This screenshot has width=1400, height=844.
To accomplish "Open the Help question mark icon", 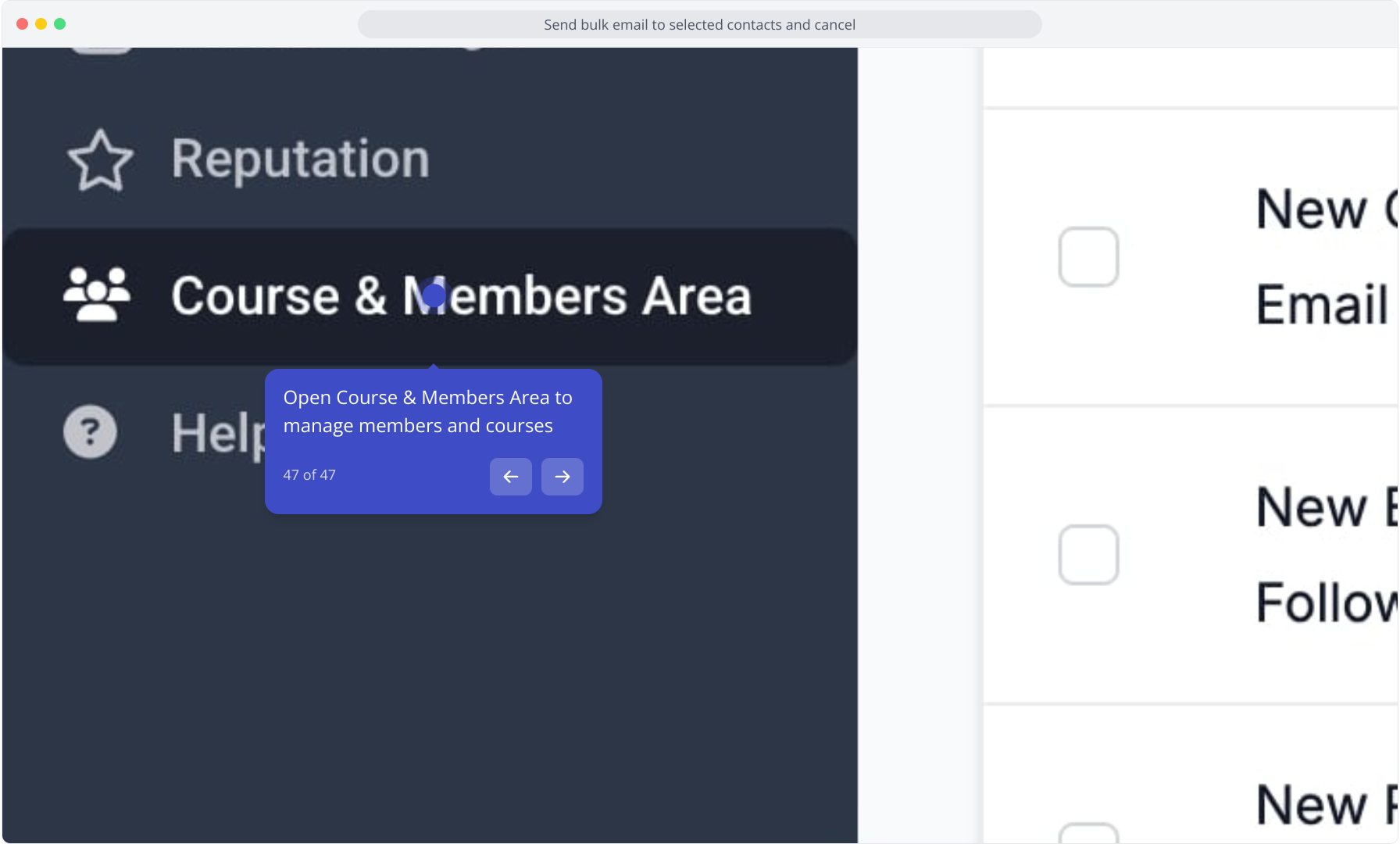I will click(x=90, y=431).
